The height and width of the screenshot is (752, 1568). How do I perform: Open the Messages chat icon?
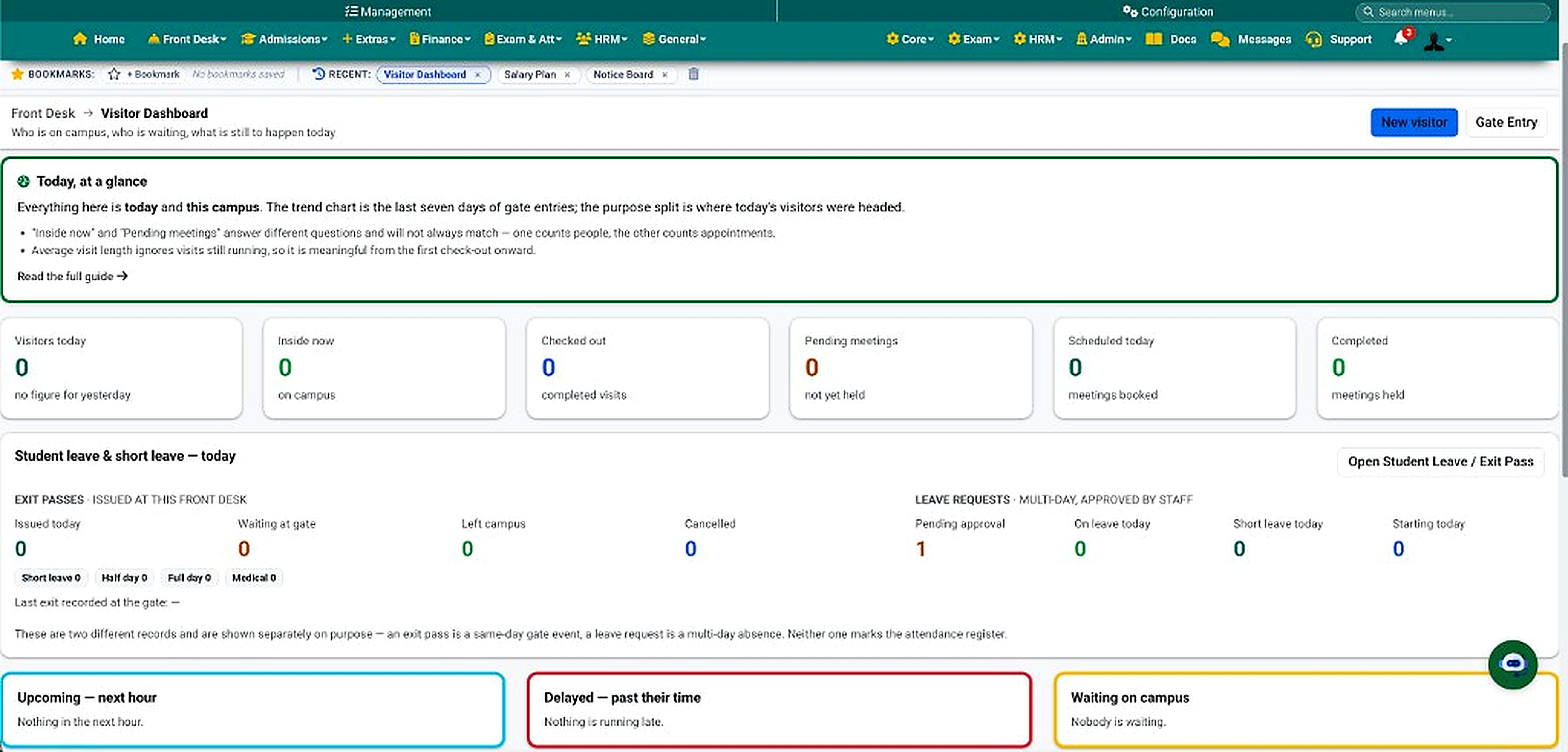click(x=1220, y=39)
